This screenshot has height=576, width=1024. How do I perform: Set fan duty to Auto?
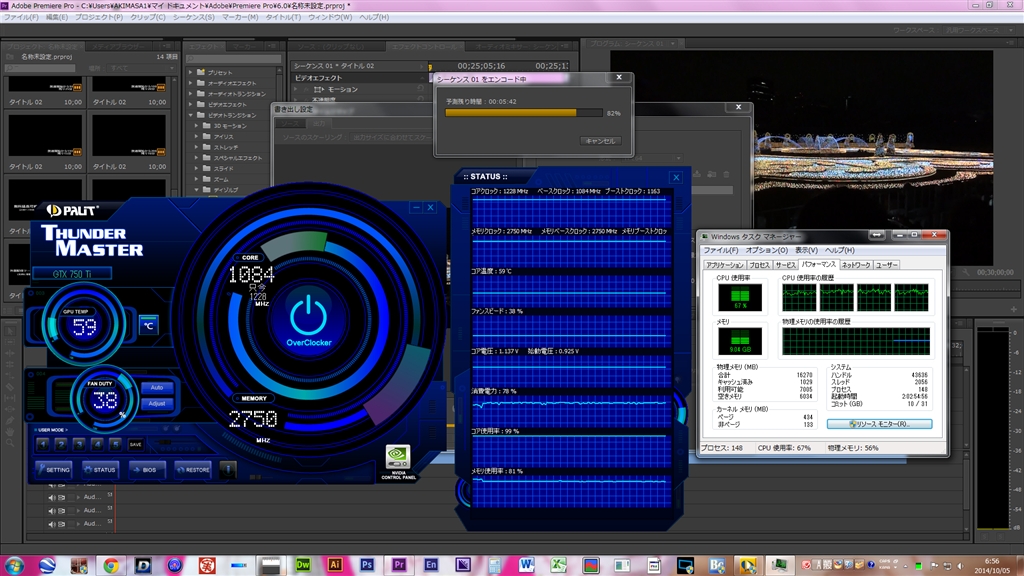point(157,387)
